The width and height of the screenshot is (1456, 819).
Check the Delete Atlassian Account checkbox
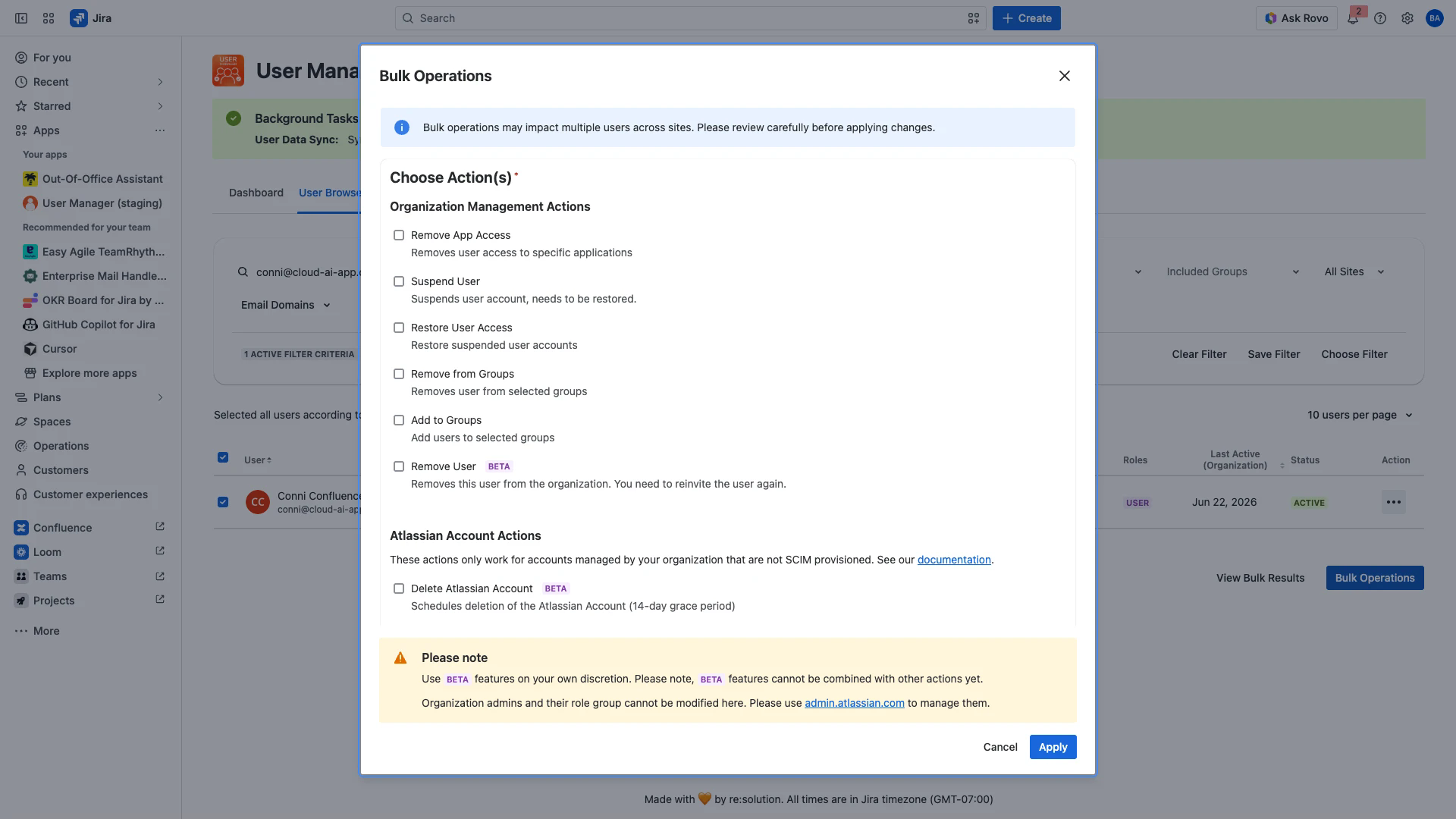[399, 588]
